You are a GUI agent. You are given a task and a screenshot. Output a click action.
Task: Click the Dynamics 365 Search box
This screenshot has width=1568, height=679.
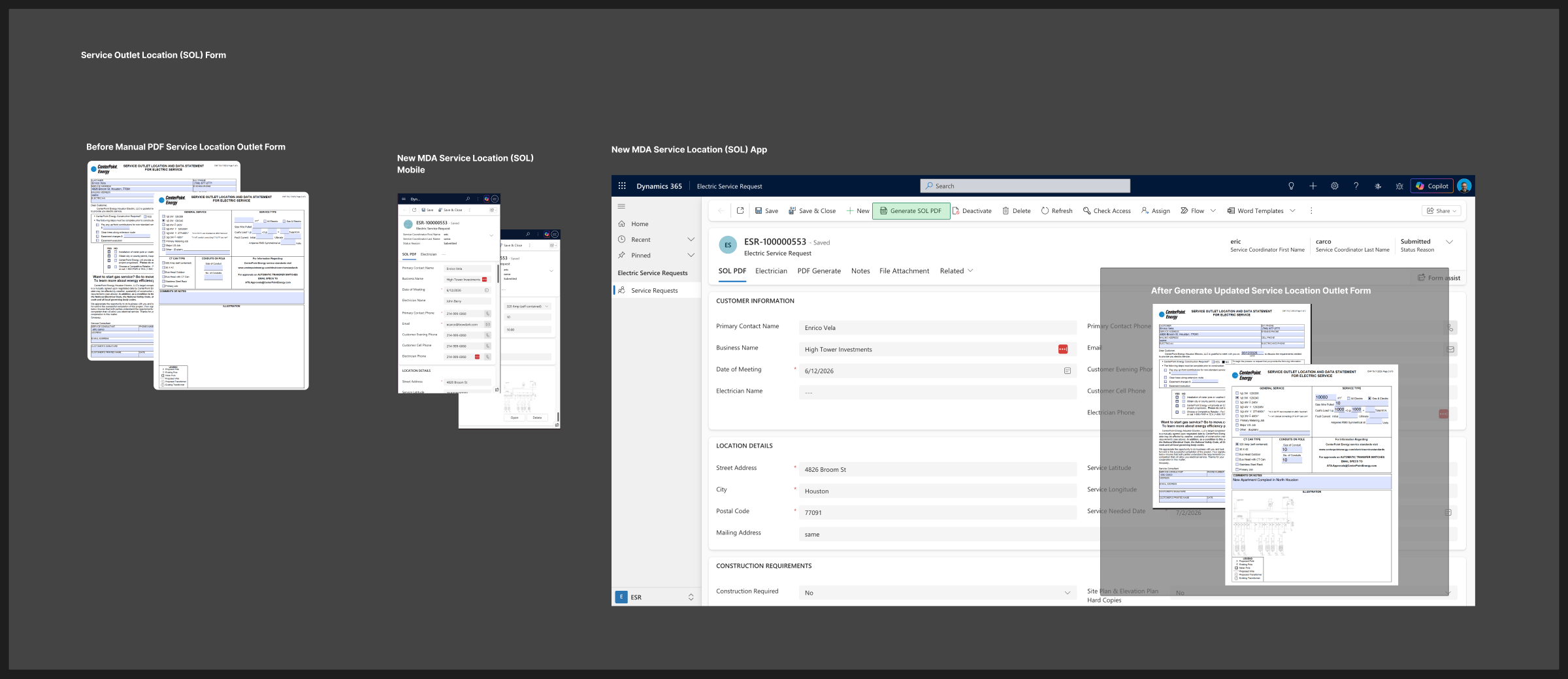coord(1025,186)
